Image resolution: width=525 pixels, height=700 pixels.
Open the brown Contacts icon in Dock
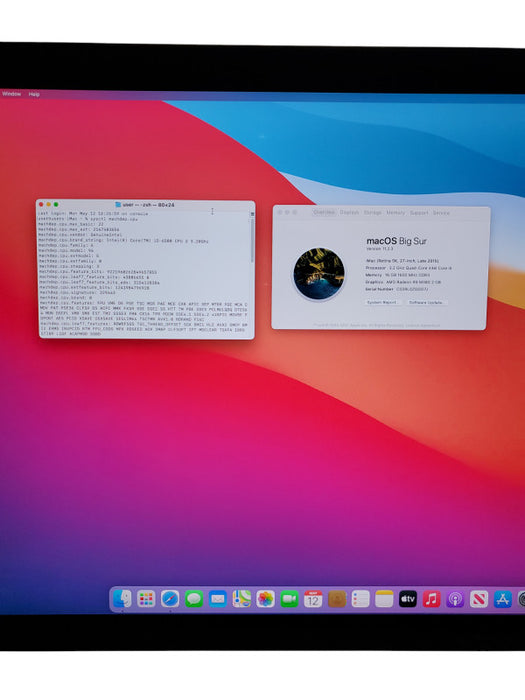point(337,599)
